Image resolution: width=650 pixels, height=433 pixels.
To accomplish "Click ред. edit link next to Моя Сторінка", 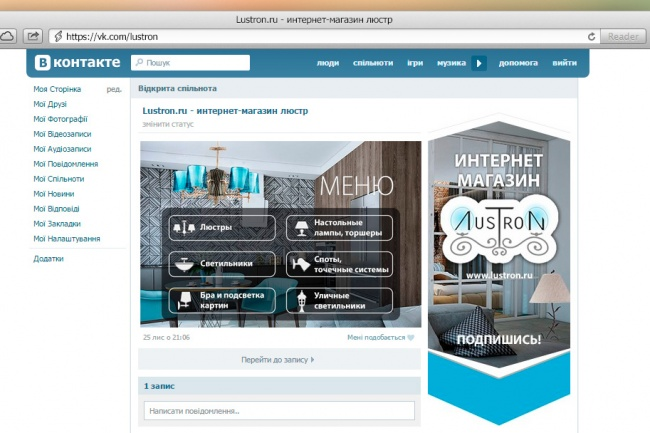I will (x=114, y=89).
